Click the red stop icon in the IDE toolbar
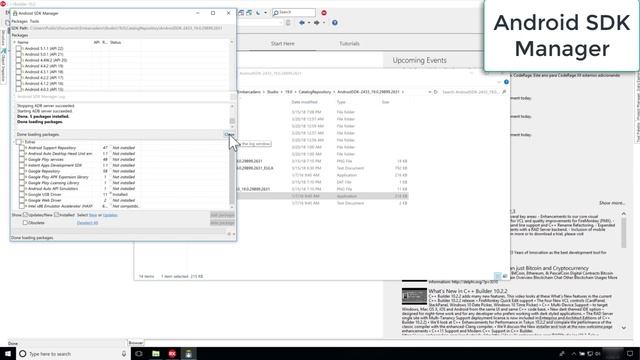Image resolution: width=640 pixels, height=360 pixels. point(324,13)
